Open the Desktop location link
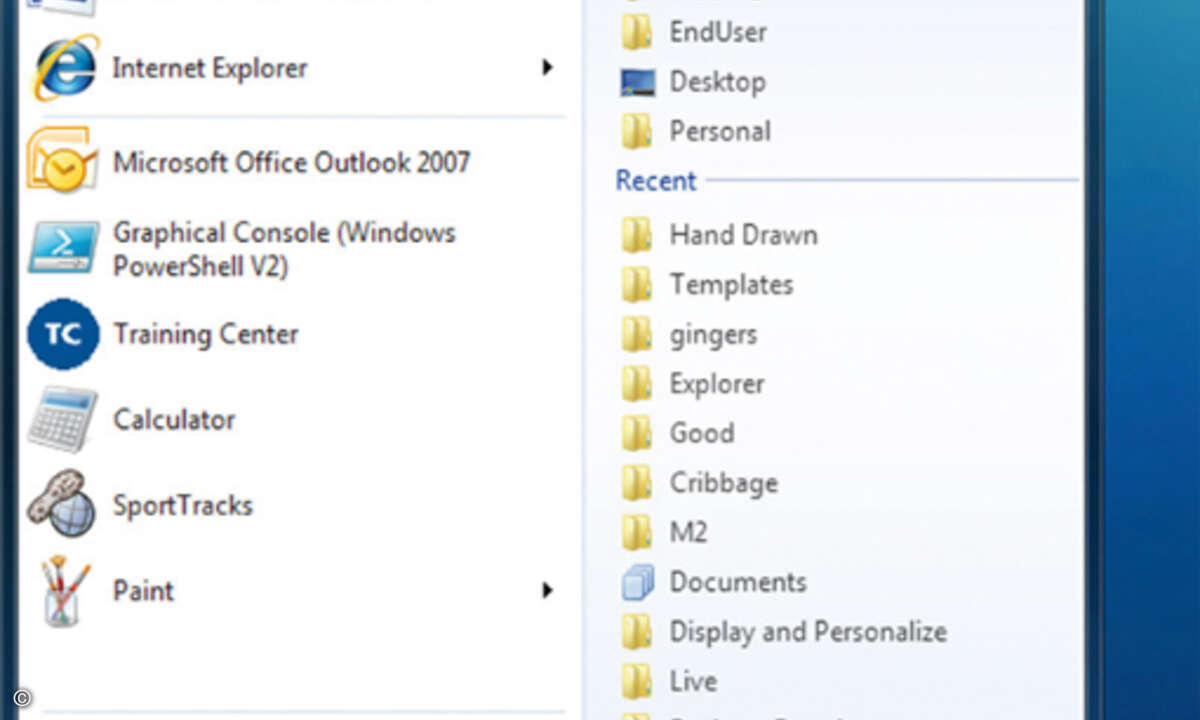Viewport: 1200px width, 720px height. tap(717, 82)
